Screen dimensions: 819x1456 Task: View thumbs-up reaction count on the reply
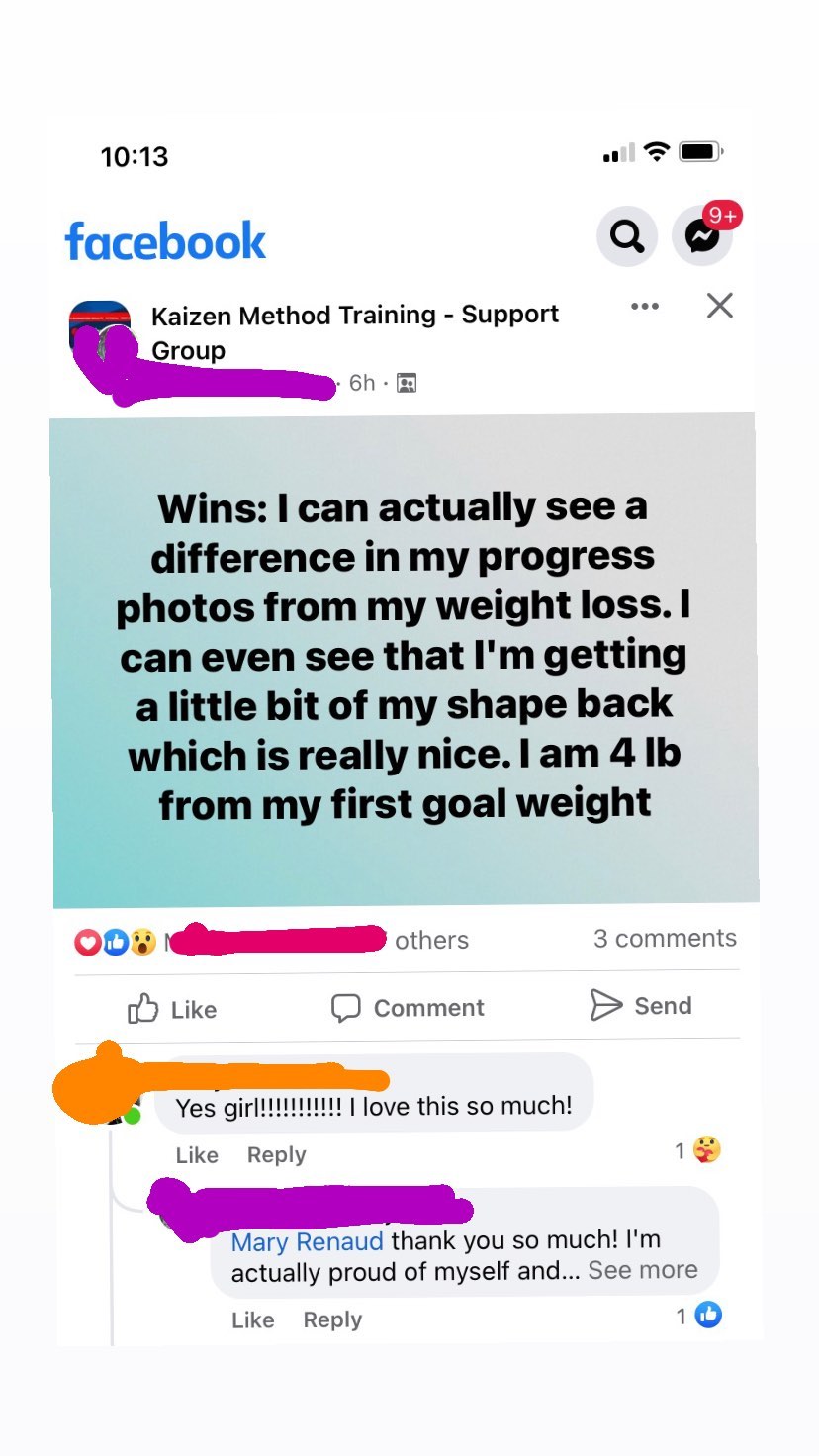point(699,1316)
